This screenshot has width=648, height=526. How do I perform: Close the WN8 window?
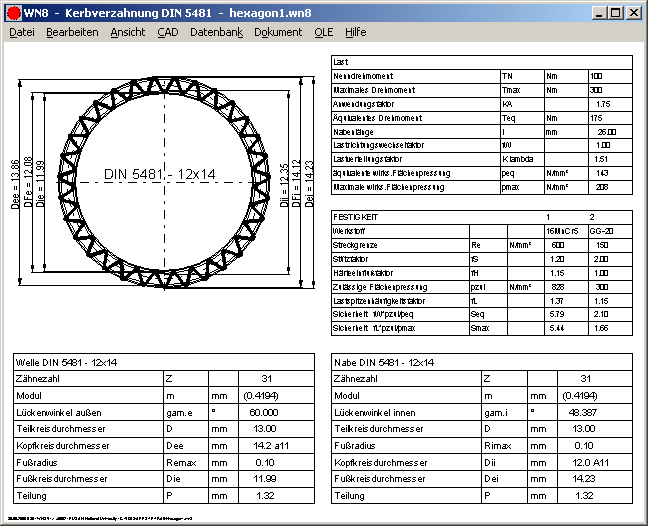pyautogui.click(x=633, y=12)
